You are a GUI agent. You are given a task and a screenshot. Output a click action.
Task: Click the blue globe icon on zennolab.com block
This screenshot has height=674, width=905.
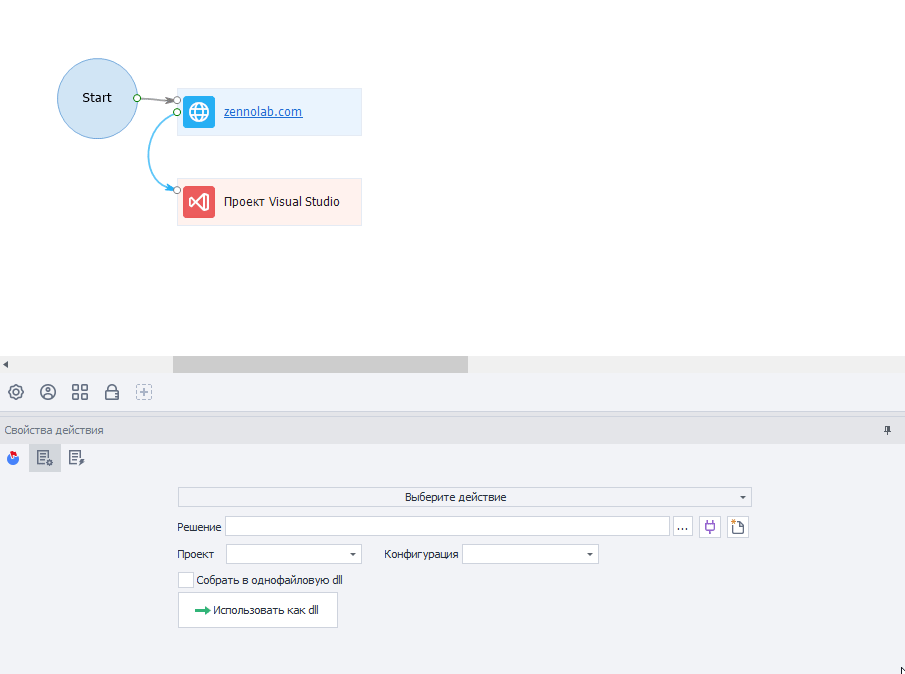pyautogui.click(x=199, y=112)
